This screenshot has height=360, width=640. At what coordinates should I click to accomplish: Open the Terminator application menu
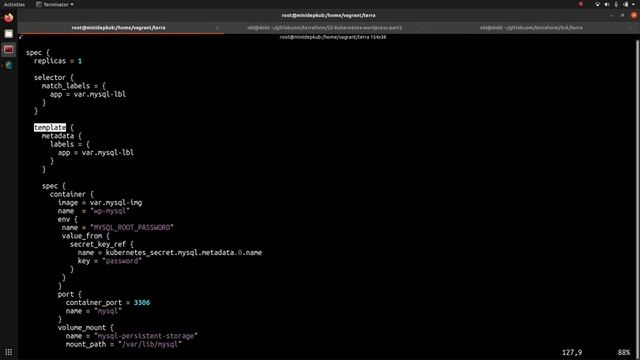click(55, 4)
